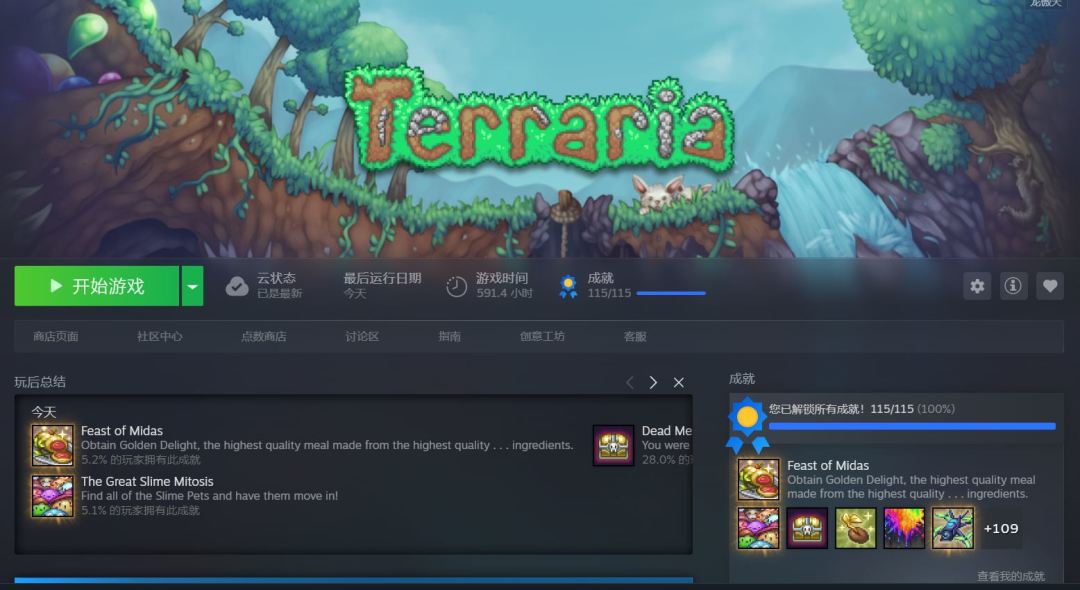Open the 社区中心 tab
Image resolution: width=1080 pixels, height=590 pixels.
(x=160, y=337)
